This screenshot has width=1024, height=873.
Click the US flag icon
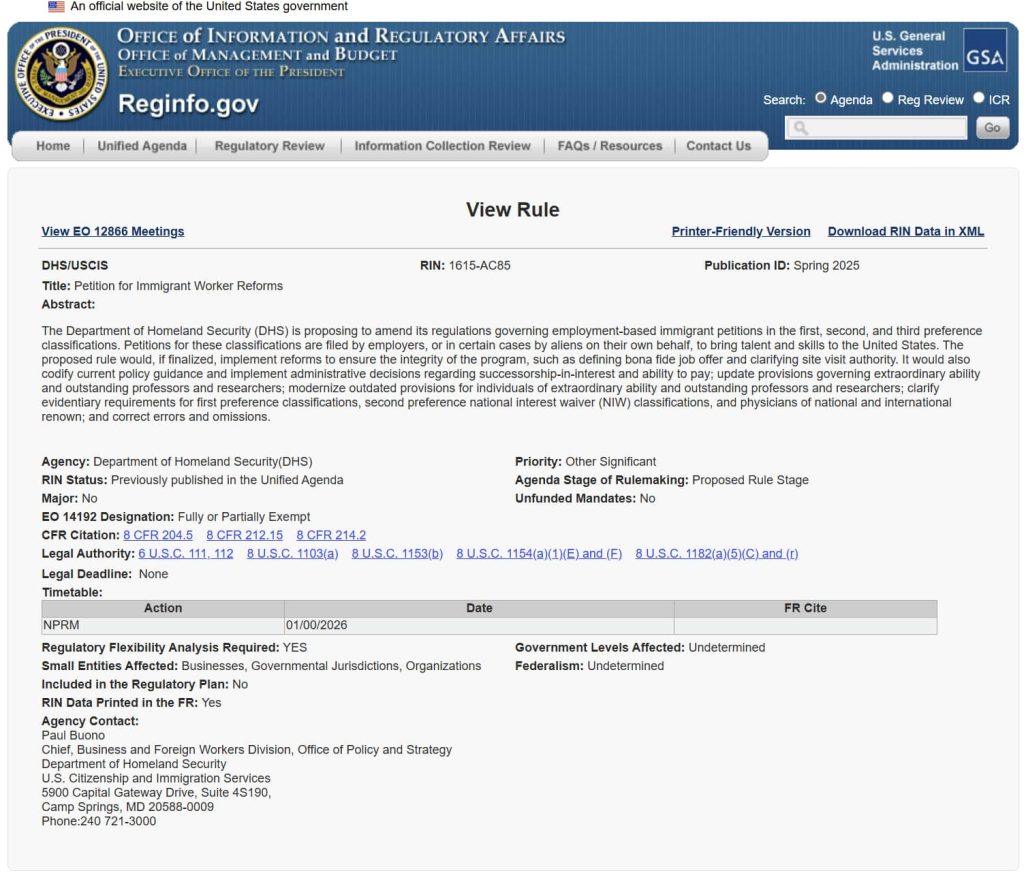click(x=56, y=7)
